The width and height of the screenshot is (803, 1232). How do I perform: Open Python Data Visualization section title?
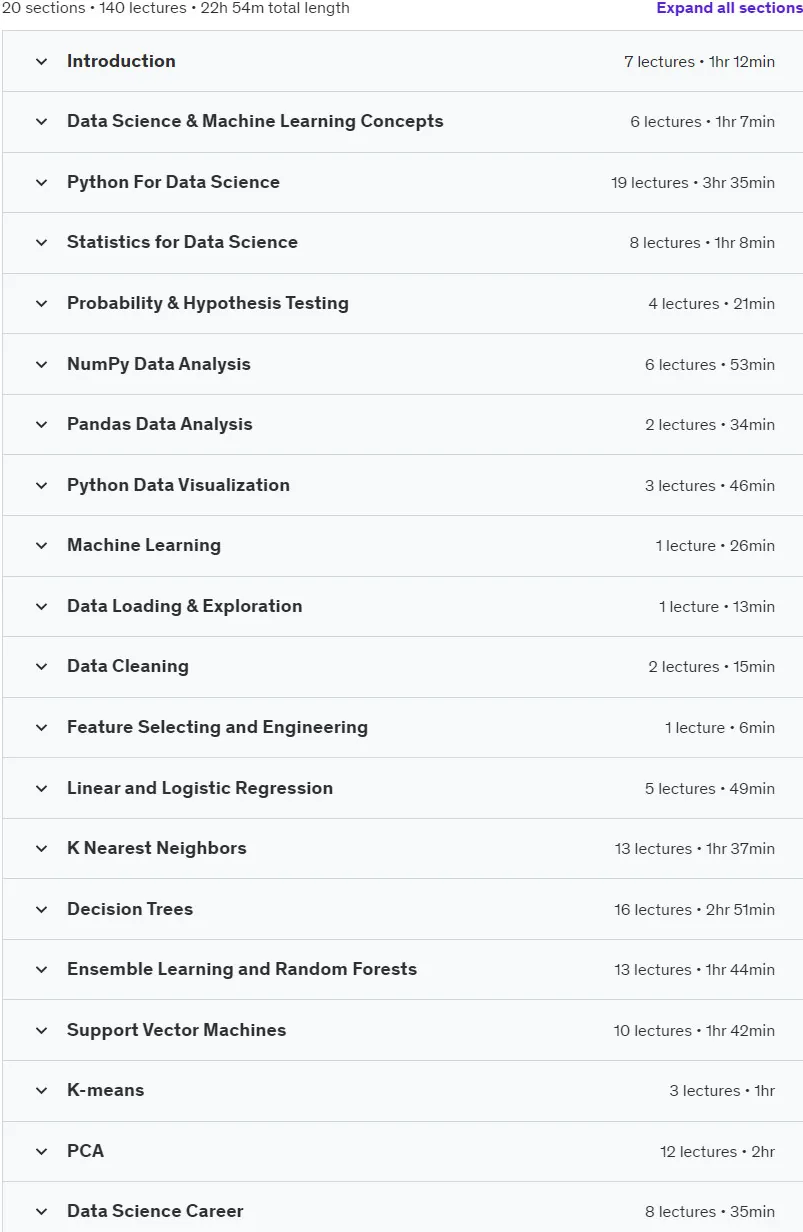pos(178,485)
